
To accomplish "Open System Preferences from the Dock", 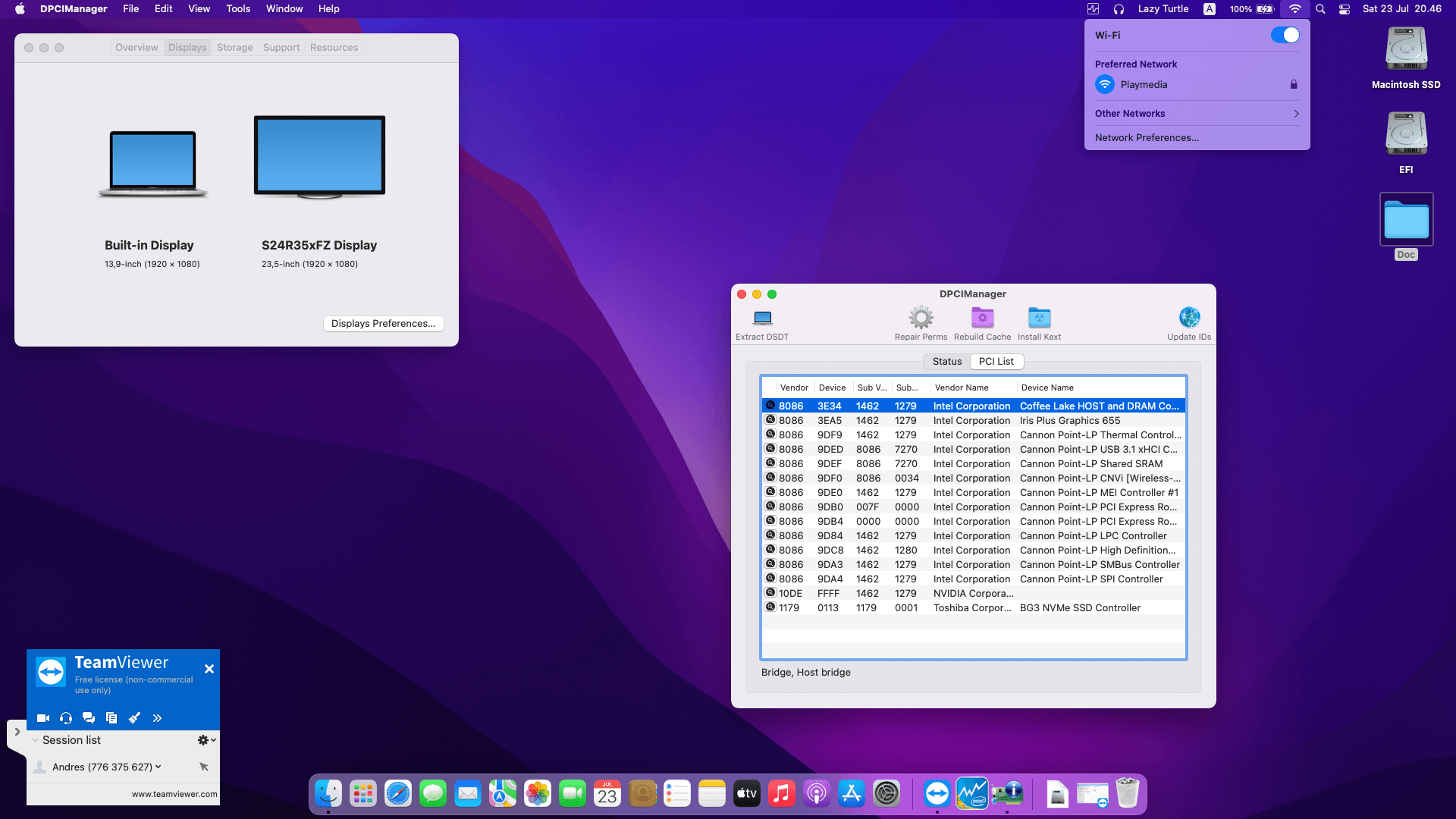I will coord(886,794).
